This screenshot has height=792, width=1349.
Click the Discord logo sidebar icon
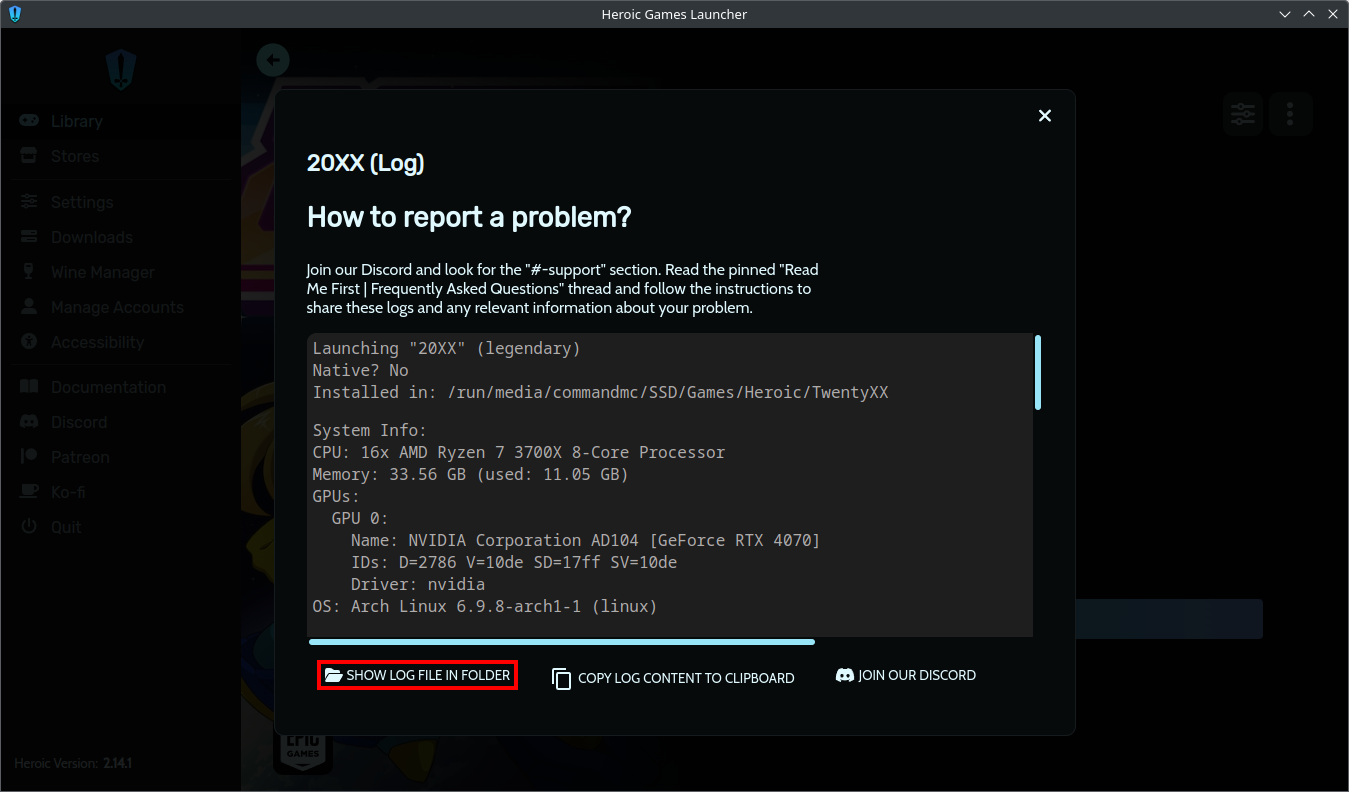pos(29,422)
